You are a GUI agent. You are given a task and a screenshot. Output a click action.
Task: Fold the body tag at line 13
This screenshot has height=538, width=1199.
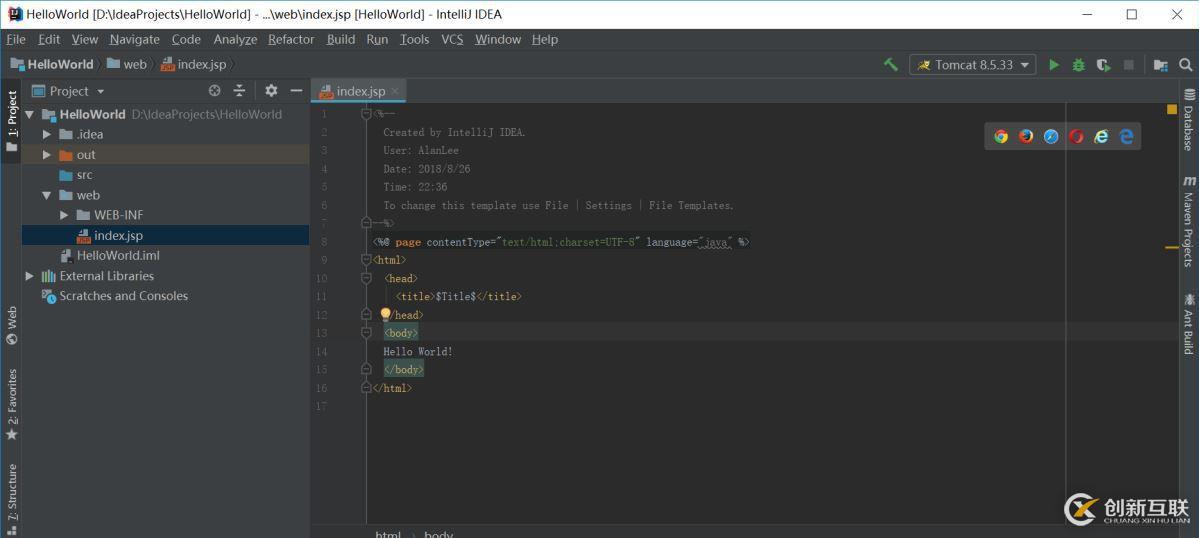point(366,333)
